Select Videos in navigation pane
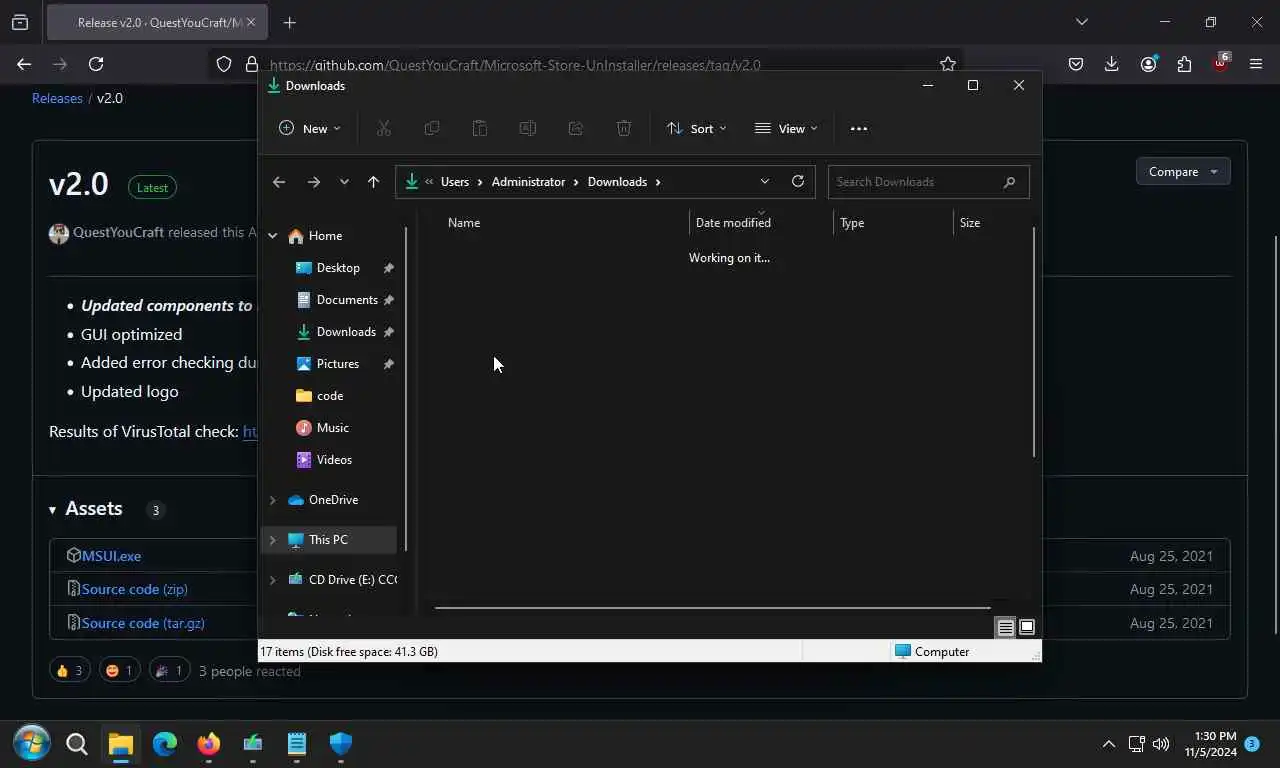Viewport: 1280px width, 768px height. pyautogui.click(x=334, y=460)
